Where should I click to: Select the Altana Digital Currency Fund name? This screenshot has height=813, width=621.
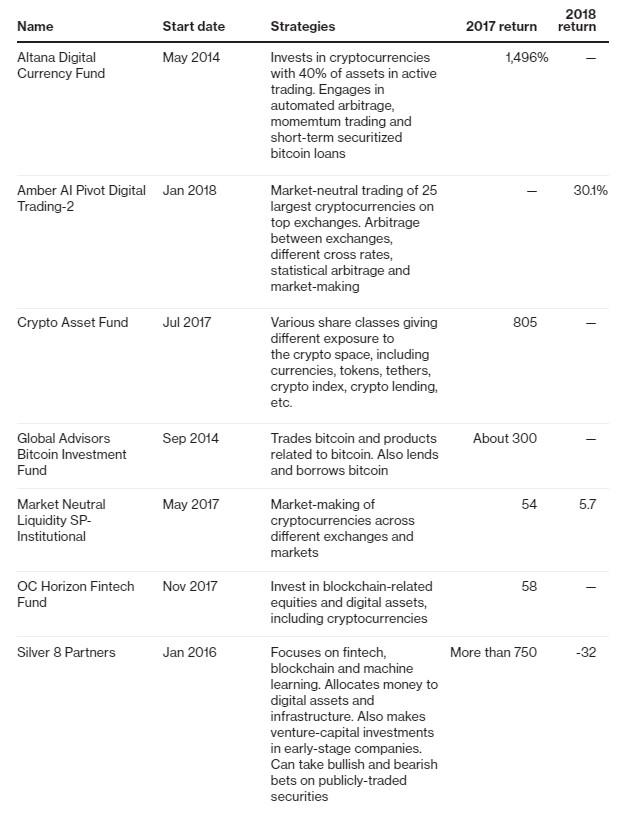(61, 65)
